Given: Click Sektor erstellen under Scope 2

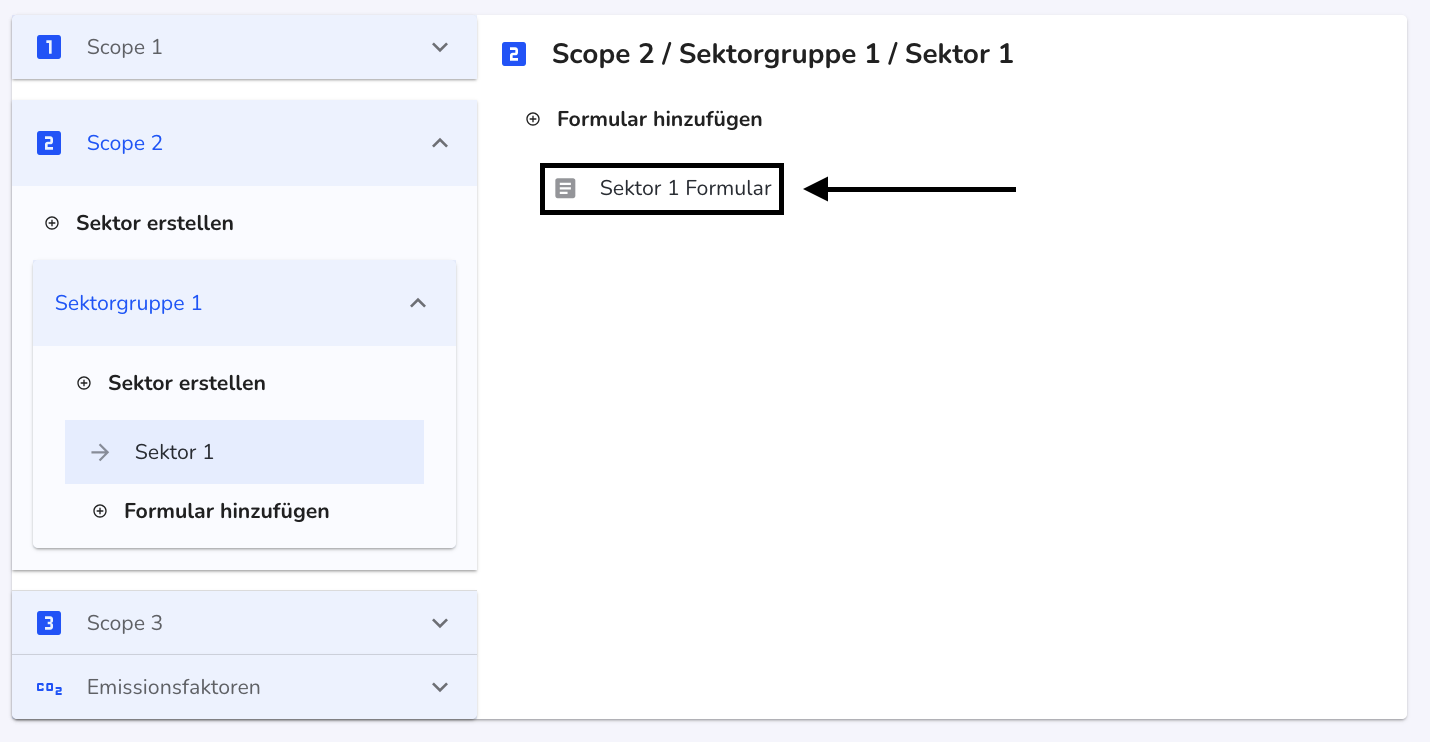Looking at the screenshot, I should tap(155, 223).
